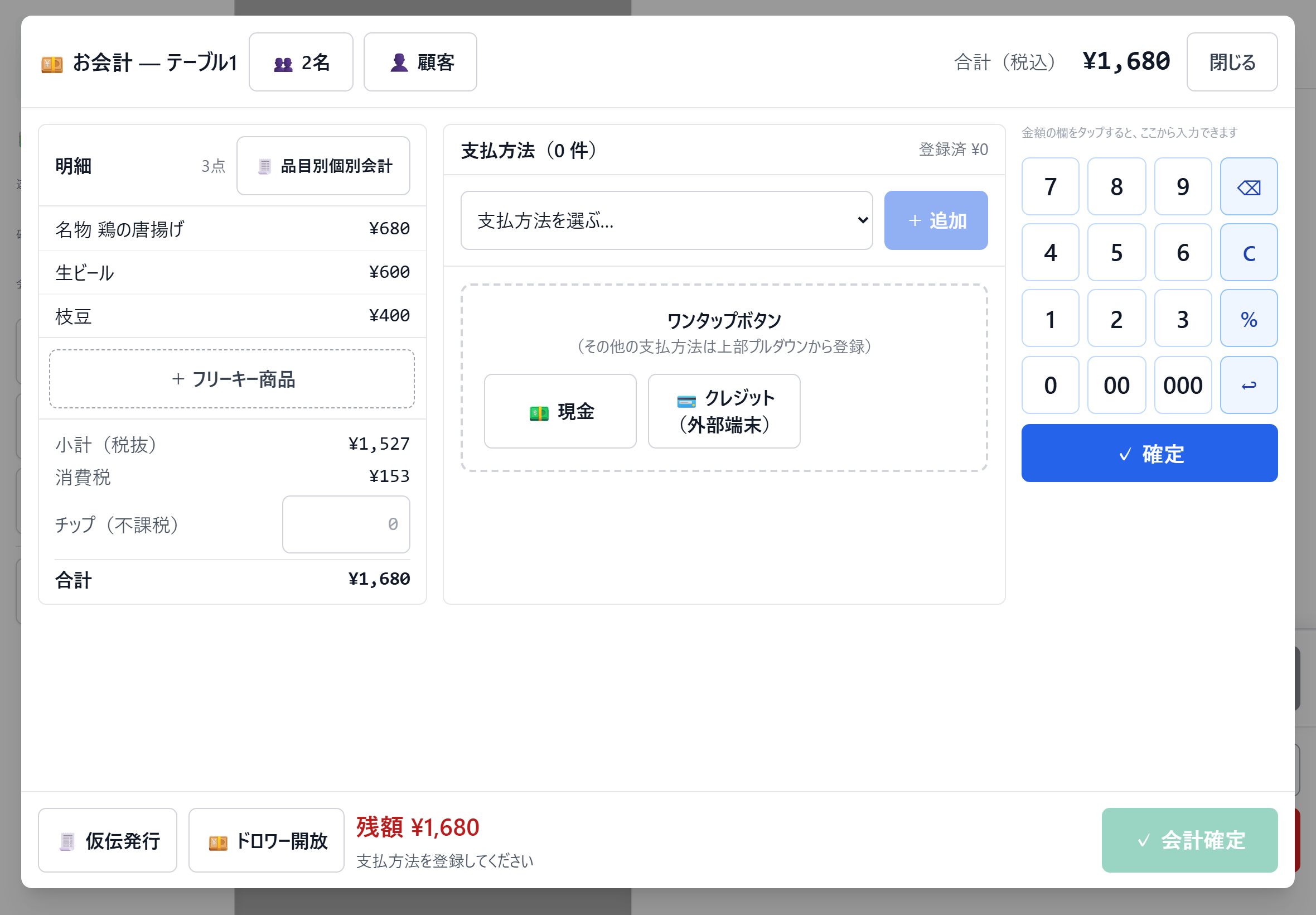Screen dimensions: 1316x915
Task: Click the blue 確定 button
Action: (1149, 454)
